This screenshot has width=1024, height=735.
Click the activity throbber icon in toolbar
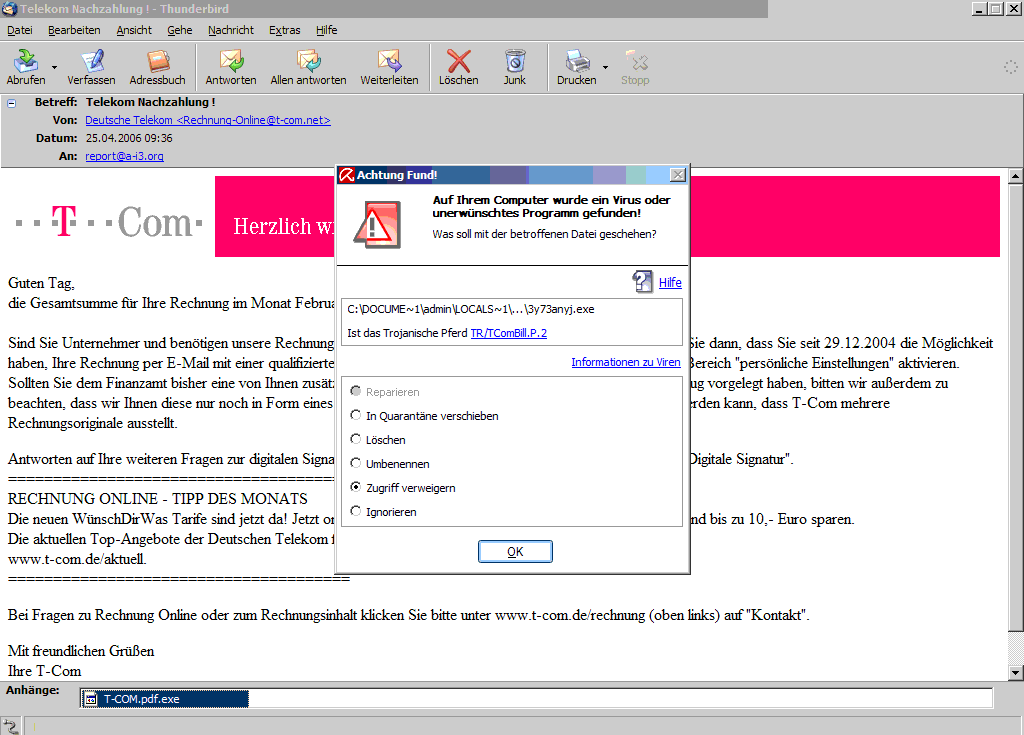1011,67
